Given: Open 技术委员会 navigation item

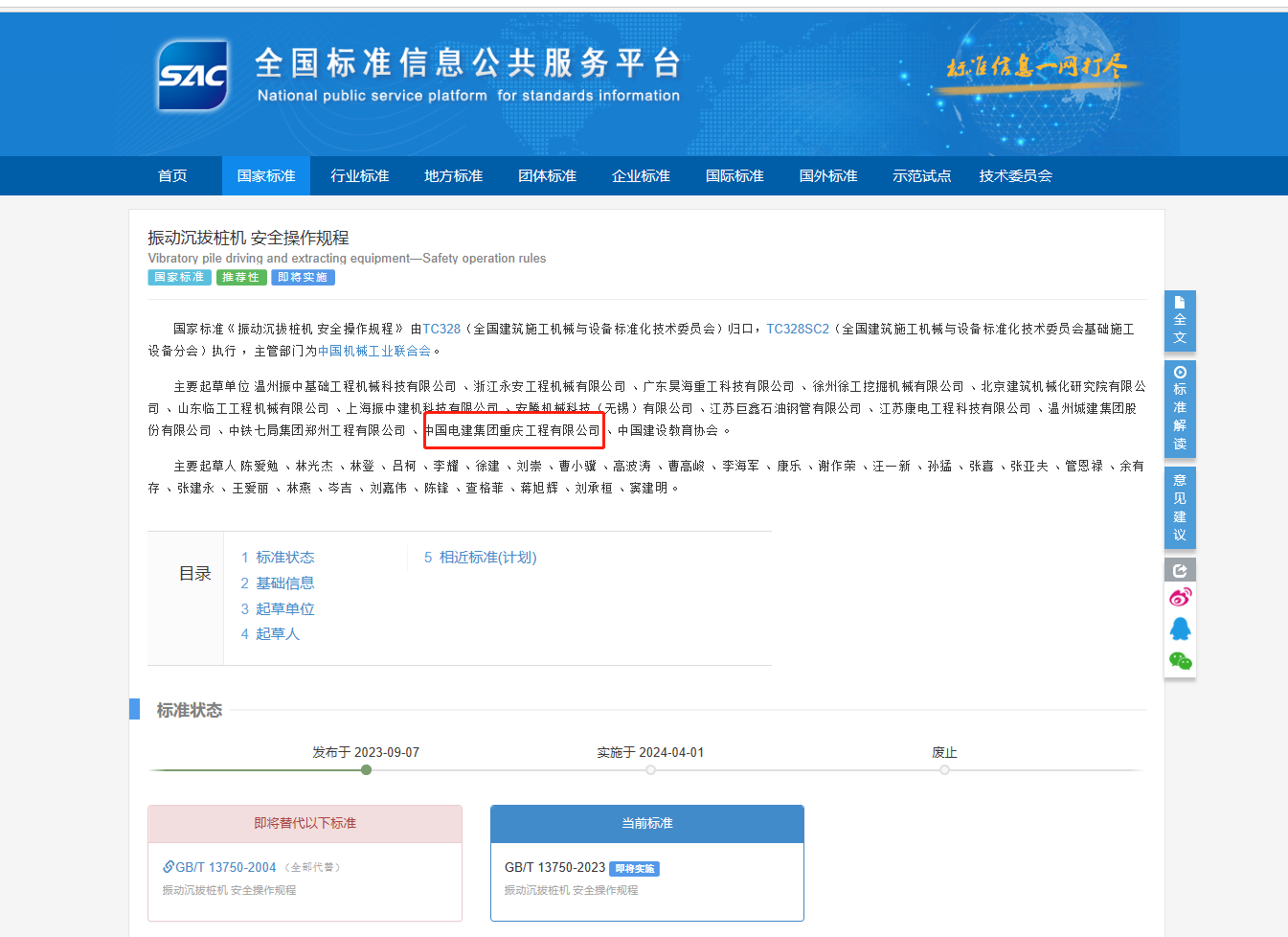Looking at the screenshot, I should [1015, 176].
